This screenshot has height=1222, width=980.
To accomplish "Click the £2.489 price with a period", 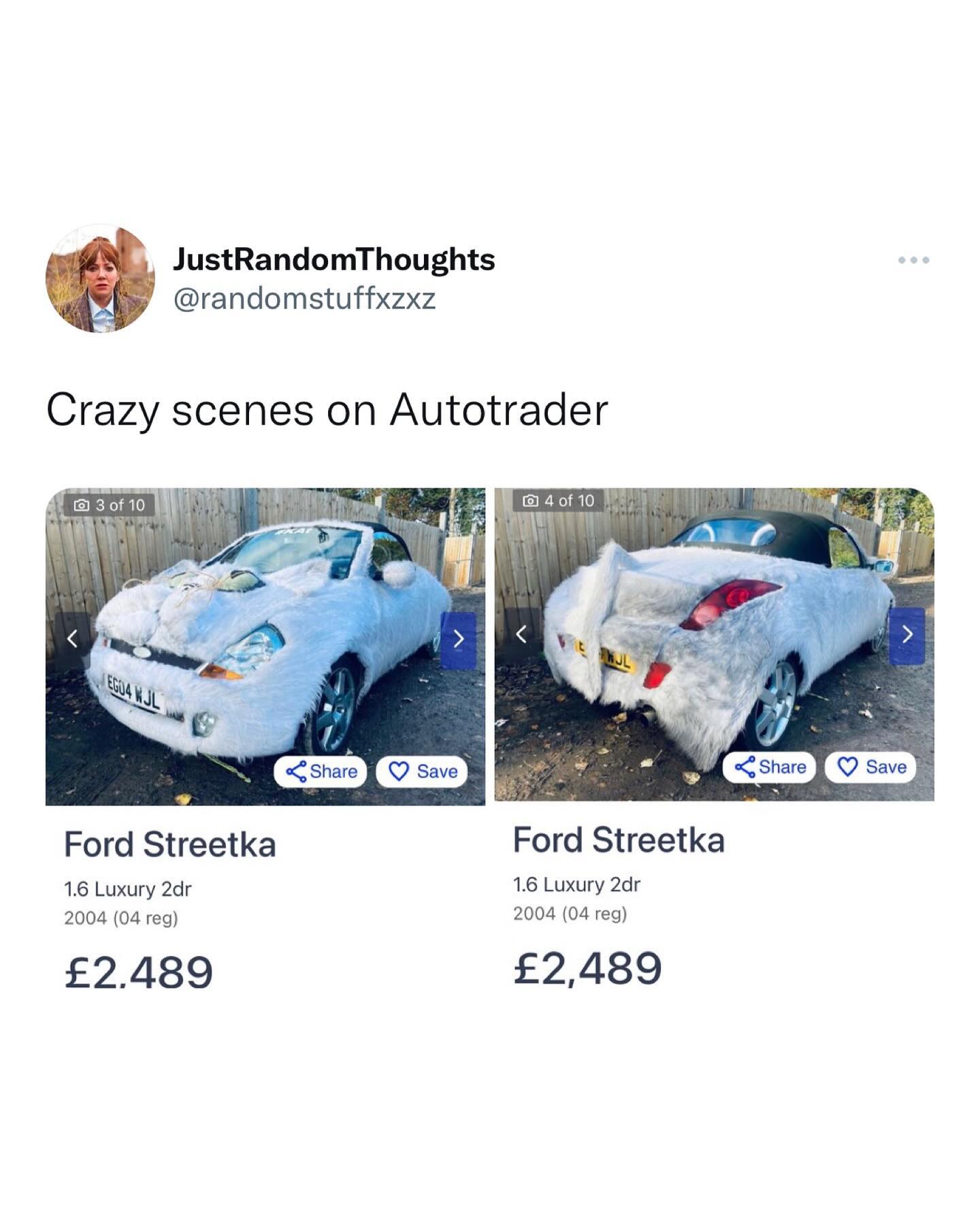I will (x=139, y=971).
